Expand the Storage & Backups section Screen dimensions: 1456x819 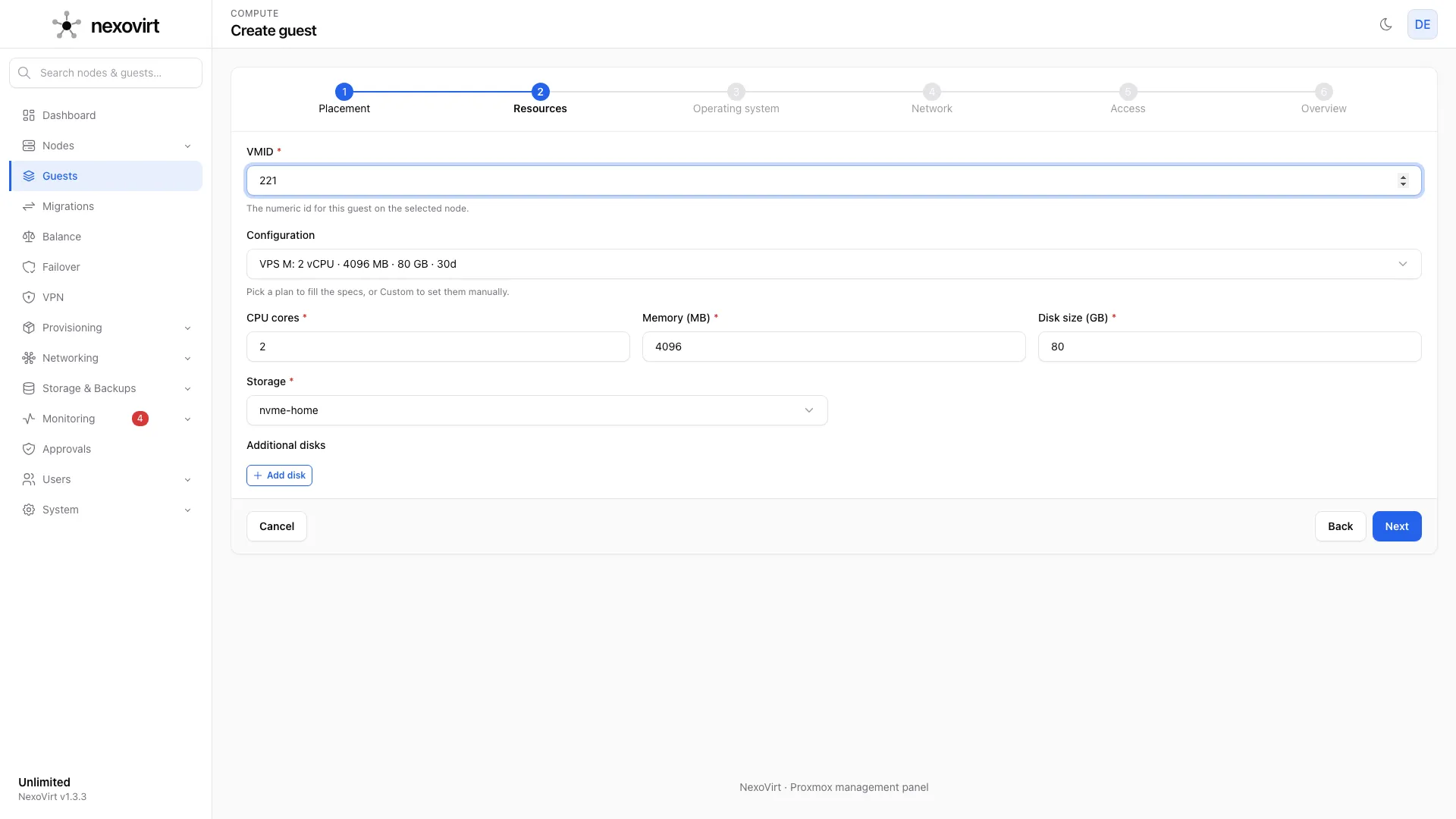pos(187,388)
